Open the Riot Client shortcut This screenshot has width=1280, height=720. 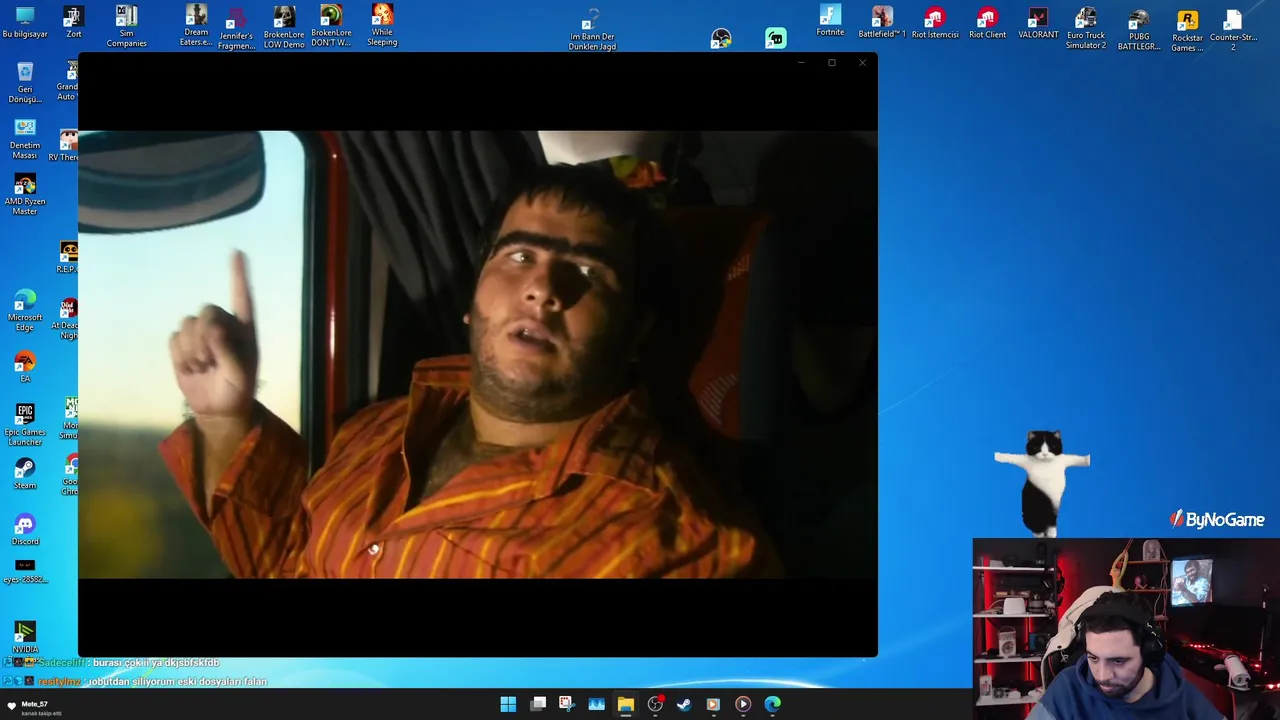tap(987, 22)
